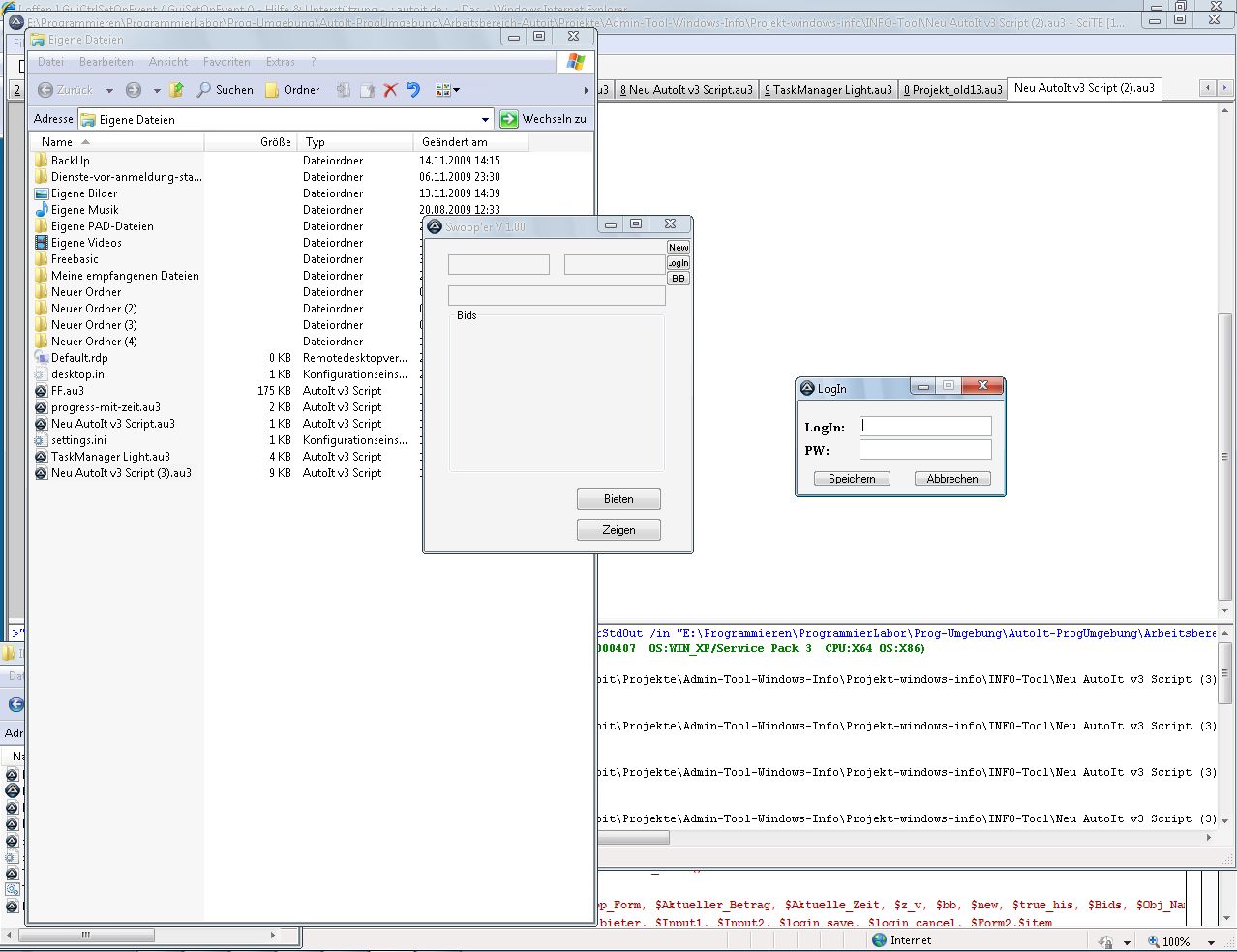
Task: Toggle the Ordner folders pane button
Action: point(292,90)
